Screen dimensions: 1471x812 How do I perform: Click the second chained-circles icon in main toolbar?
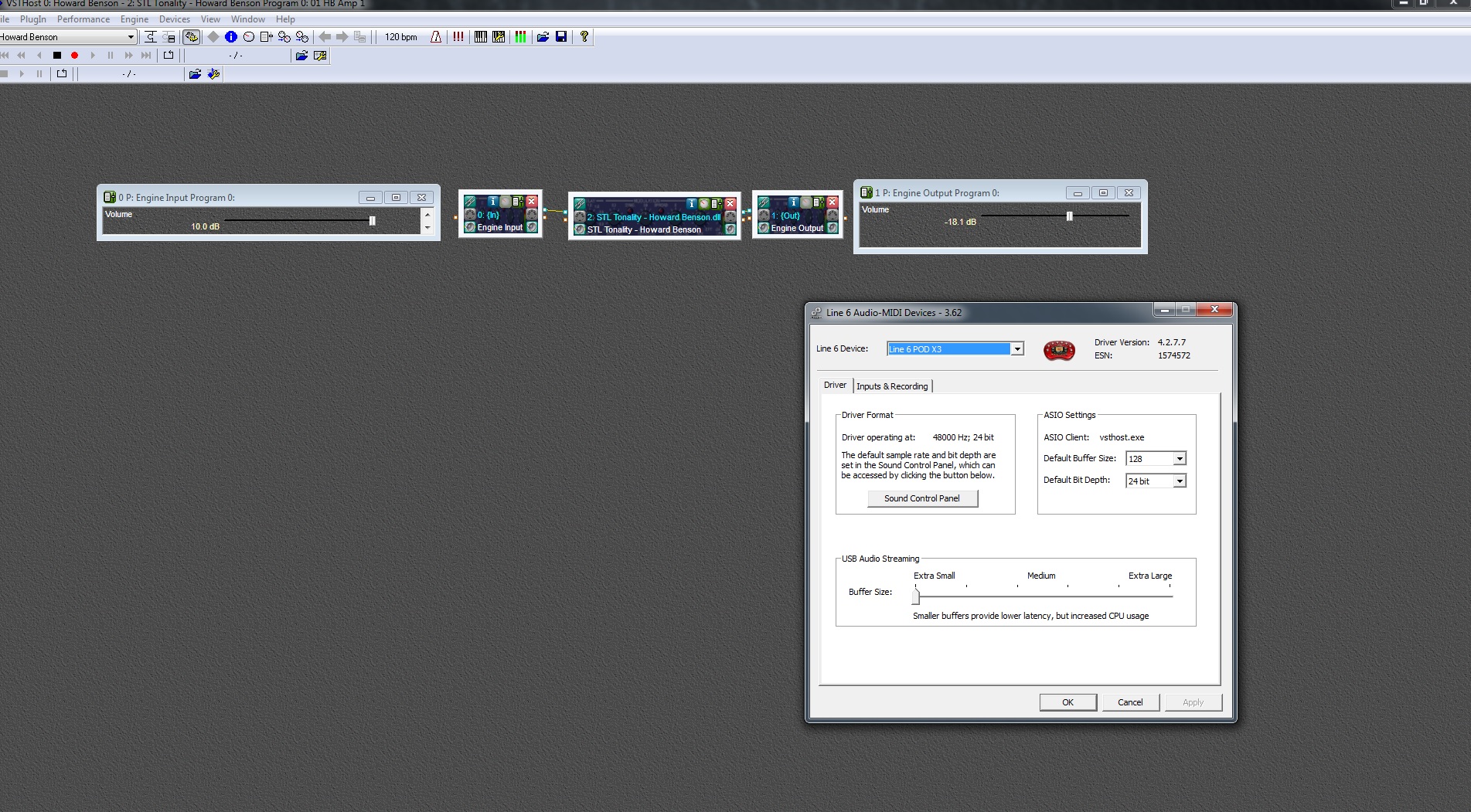tap(302, 36)
